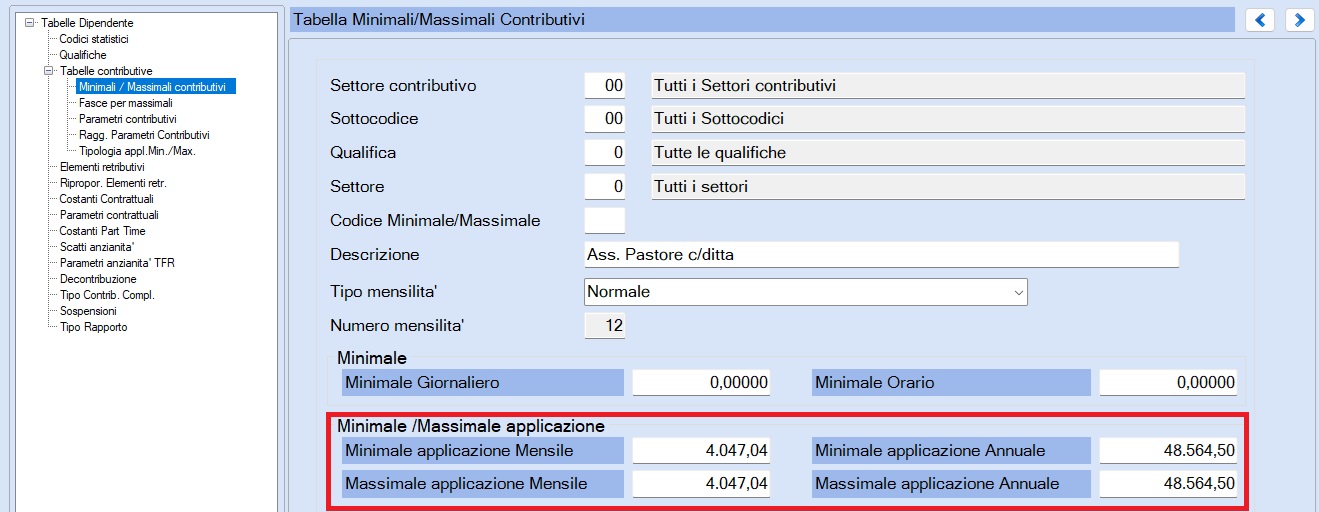Click the empty Codice Minimale/Massimale field
This screenshot has height=512, width=1319.
pos(605,220)
